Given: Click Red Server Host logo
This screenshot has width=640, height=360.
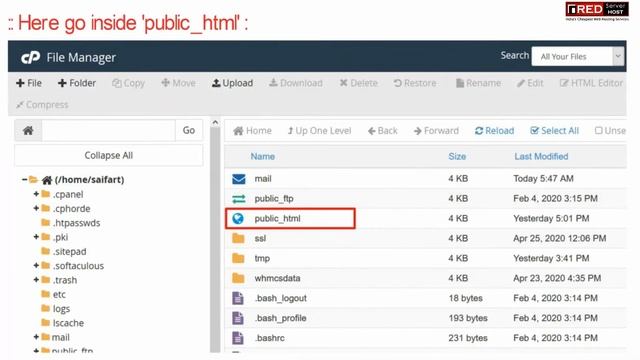Looking at the screenshot, I should [x=596, y=11].
